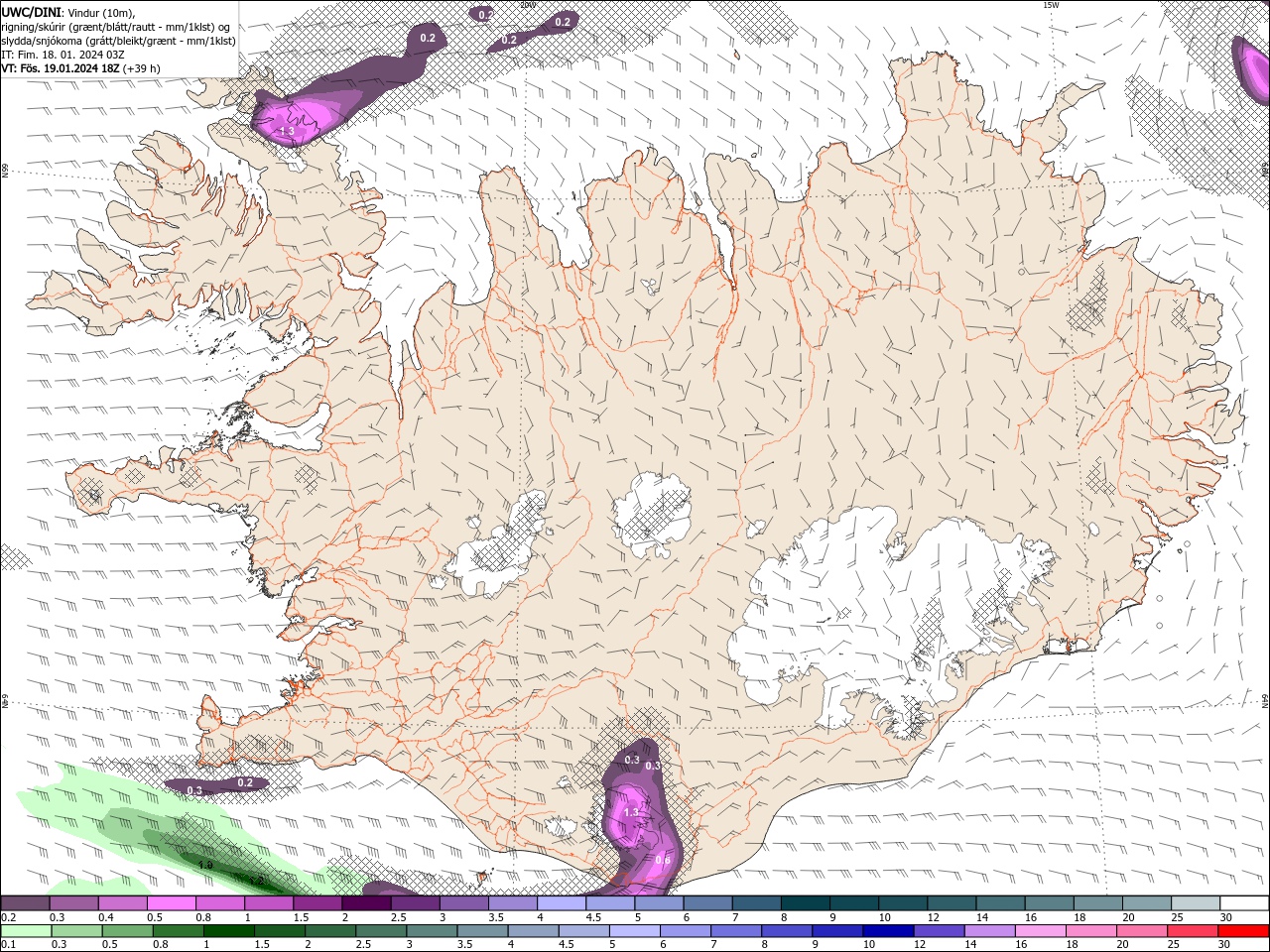Pick the violet 12 swatch, lower scale

point(938,931)
